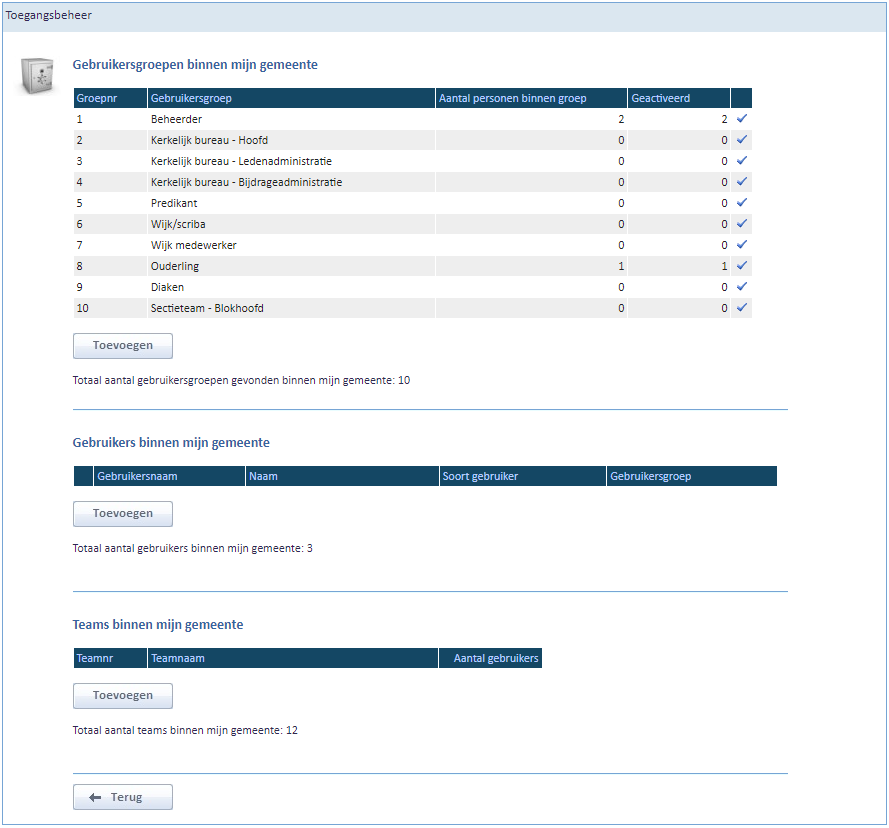Select the Beheerder group name
Screen dimensions: 889x828
pos(176,119)
